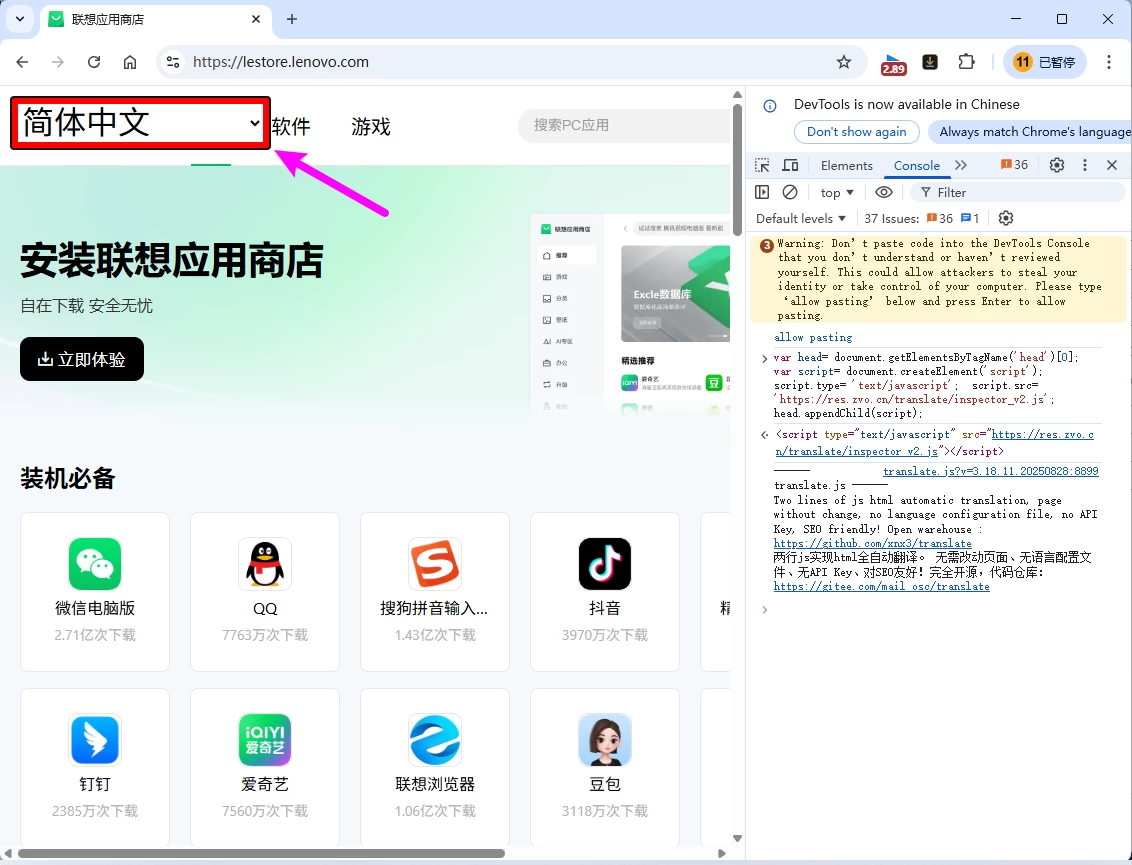The height and width of the screenshot is (865, 1132).
Task: Click the live expression eye icon
Action: [x=884, y=192]
